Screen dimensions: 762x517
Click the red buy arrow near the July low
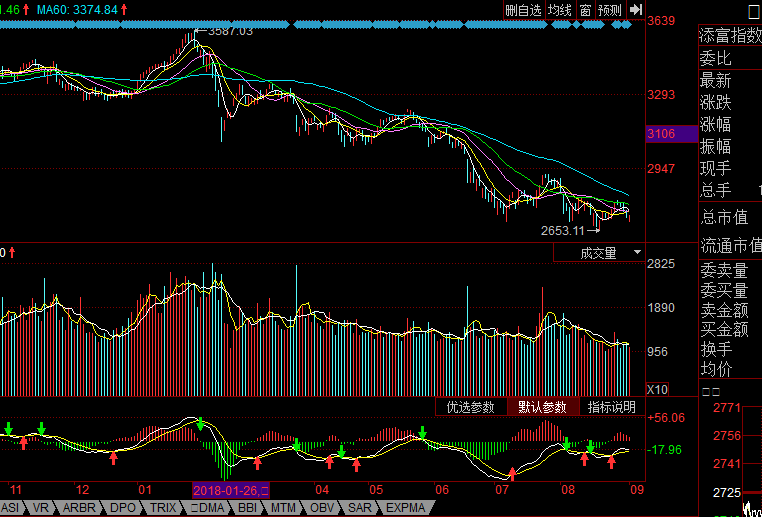pos(512,473)
